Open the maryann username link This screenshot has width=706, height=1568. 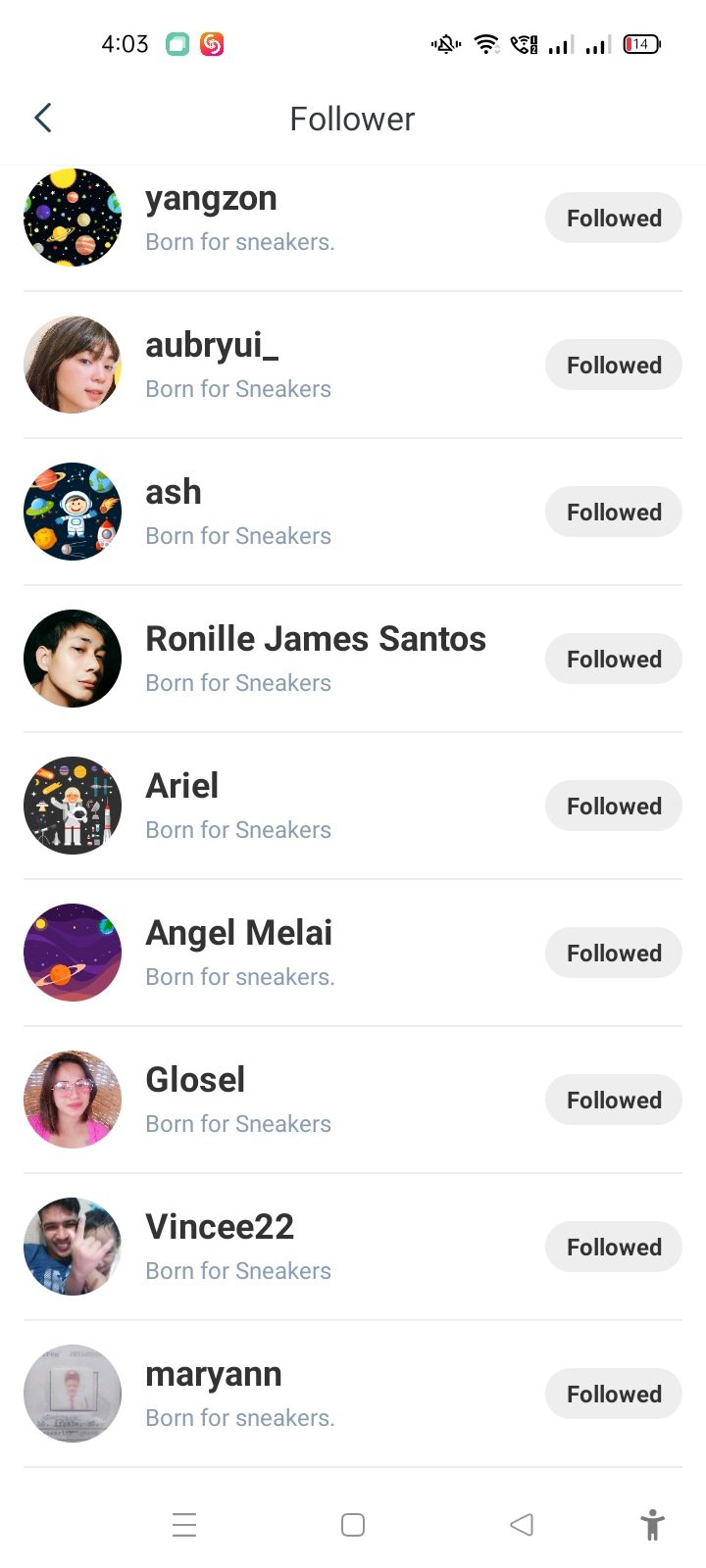pos(214,1374)
